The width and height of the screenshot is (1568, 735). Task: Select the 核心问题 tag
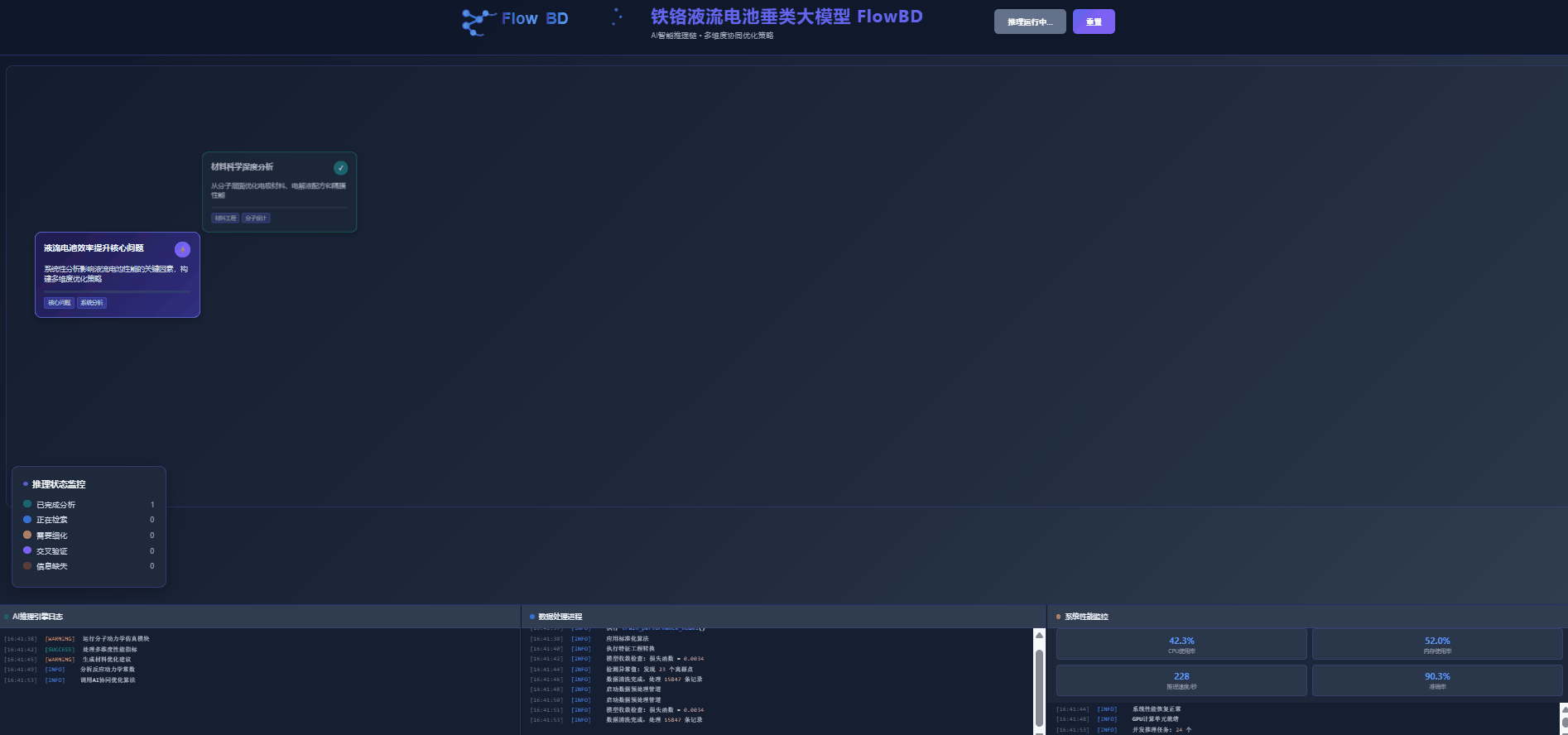[x=59, y=303]
